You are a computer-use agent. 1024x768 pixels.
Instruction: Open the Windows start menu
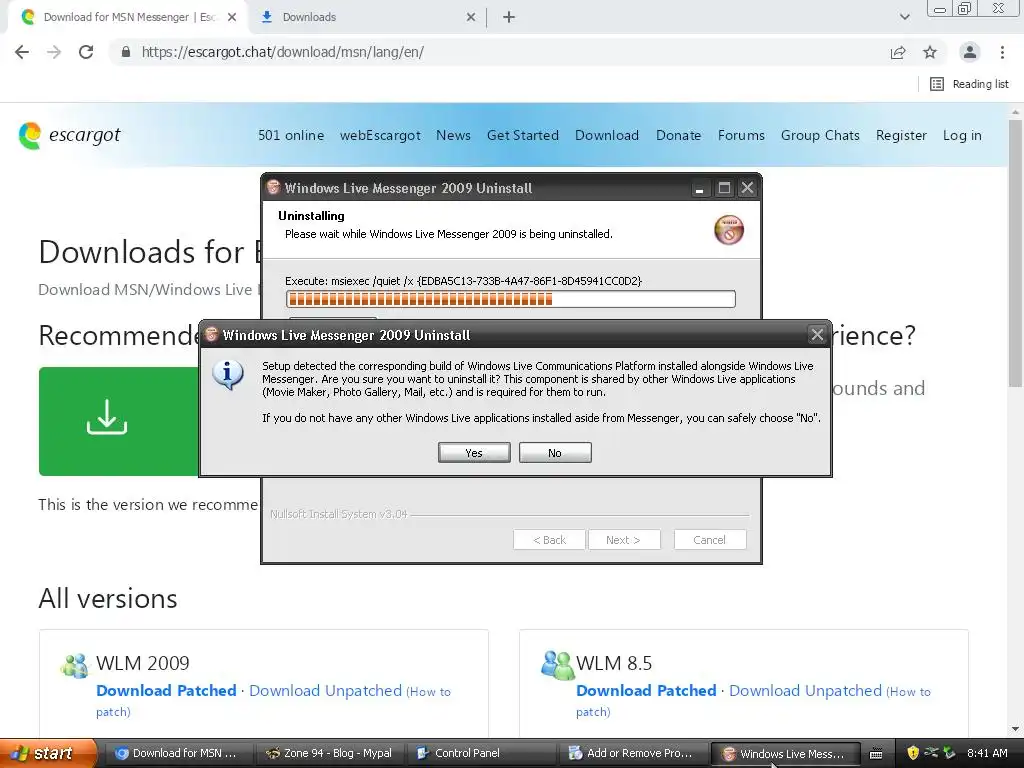pyautogui.click(x=47, y=753)
